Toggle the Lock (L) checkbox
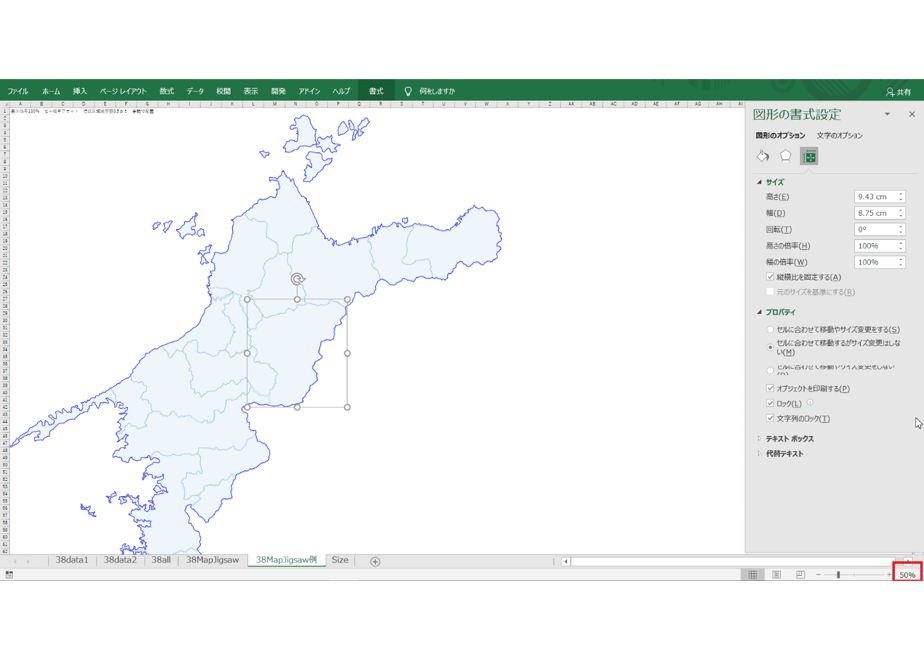The image size is (924, 660). click(x=770, y=403)
